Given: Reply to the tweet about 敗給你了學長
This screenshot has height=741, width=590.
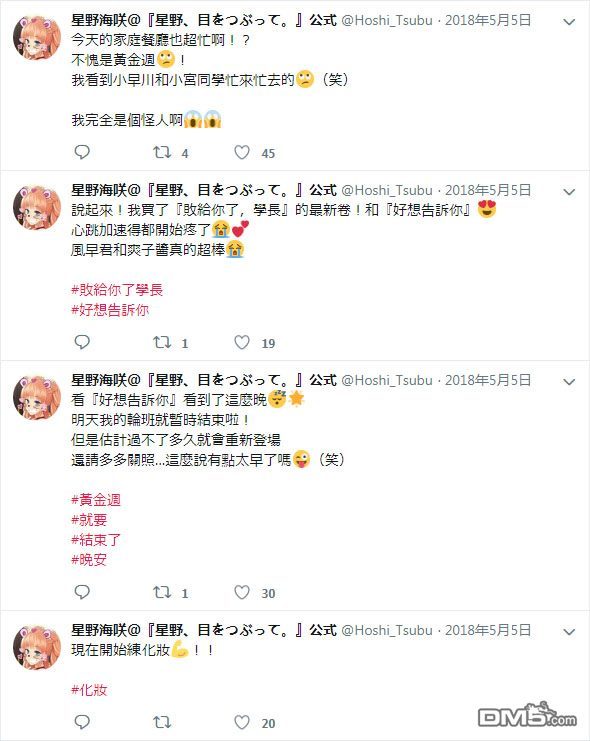Looking at the screenshot, I should [82, 342].
